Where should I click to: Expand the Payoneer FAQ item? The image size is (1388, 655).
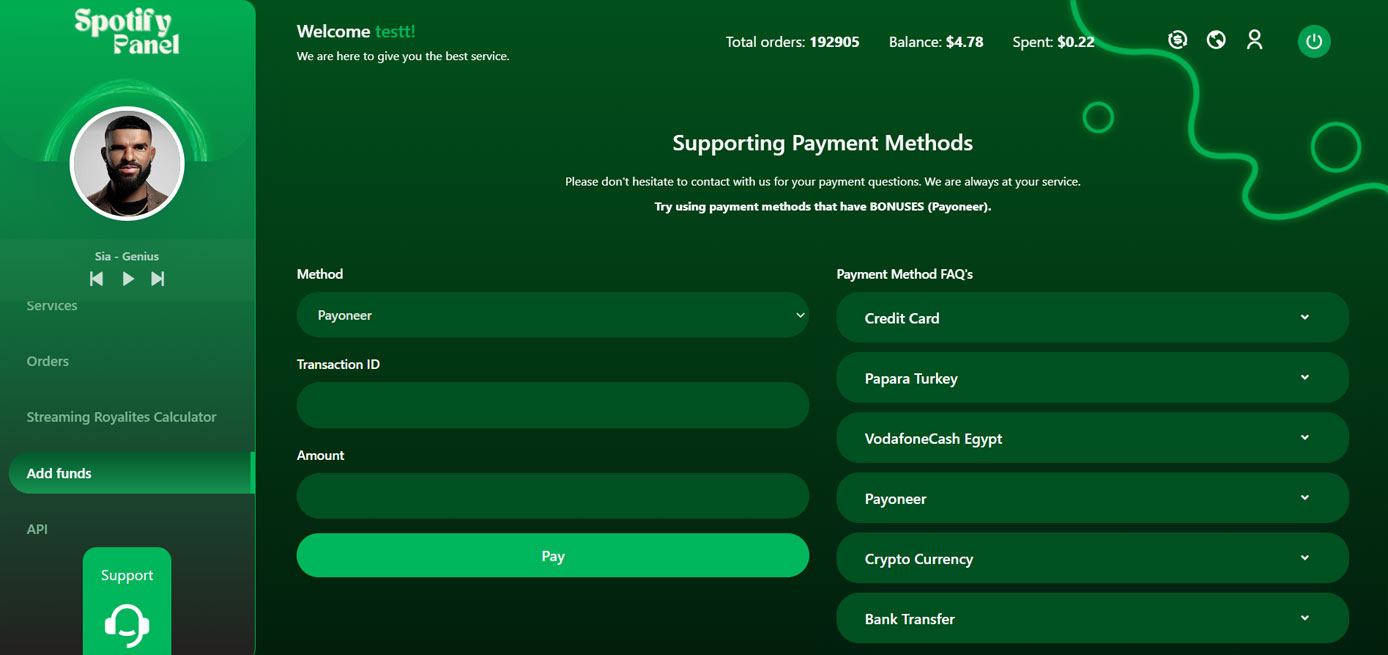[x=1092, y=498]
